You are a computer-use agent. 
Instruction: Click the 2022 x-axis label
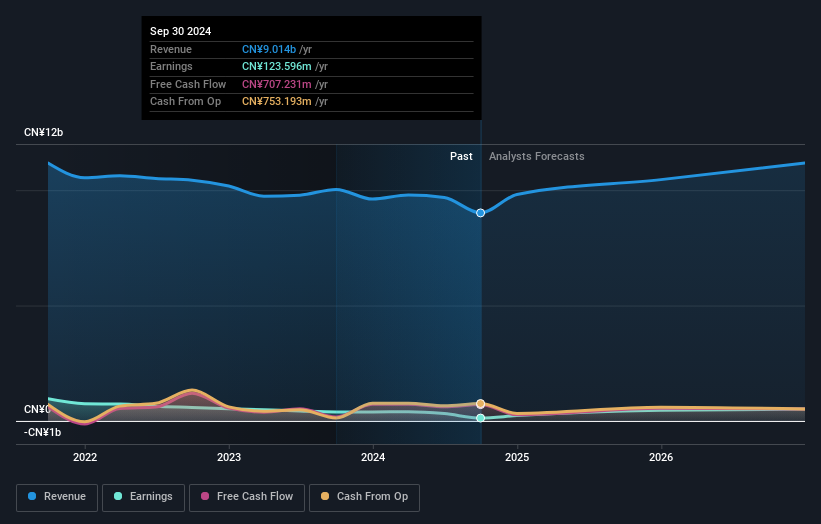[x=85, y=457]
